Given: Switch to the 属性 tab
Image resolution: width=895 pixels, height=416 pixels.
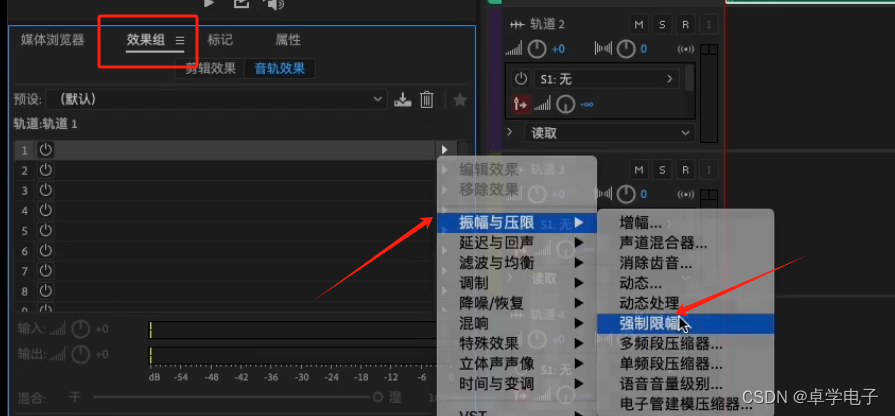Looking at the screenshot, I should point(288,40).
